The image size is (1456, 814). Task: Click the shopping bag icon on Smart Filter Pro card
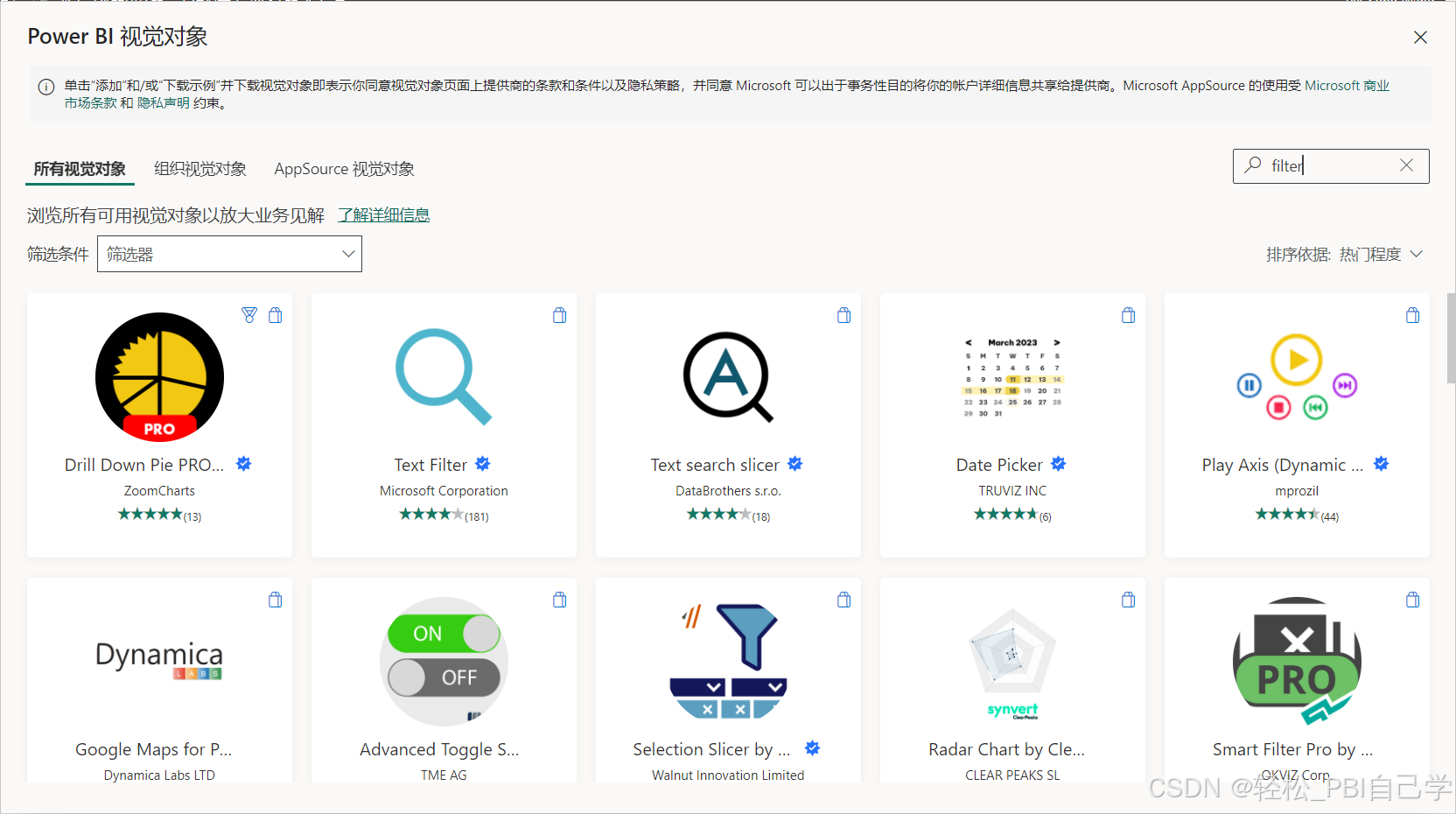pyautogui.click(x=1413, y=600)
